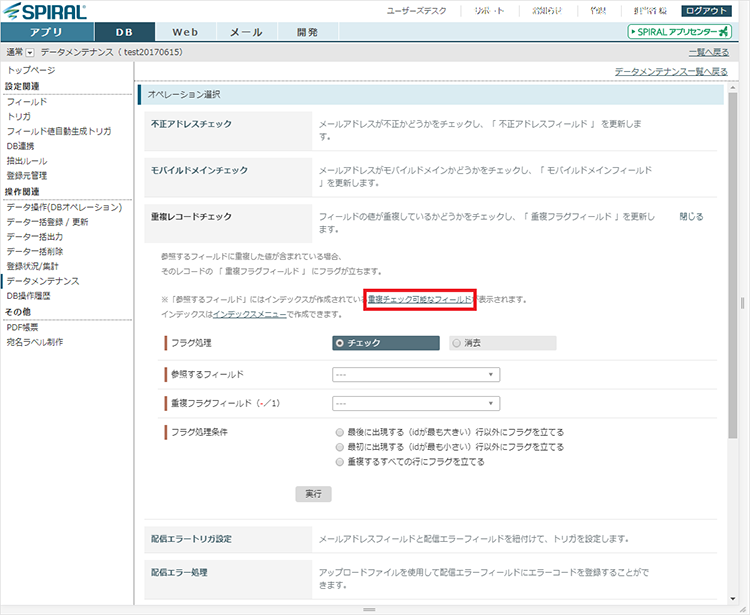Select the チェック flag processing option
The image size is (750, 615).
386,343
